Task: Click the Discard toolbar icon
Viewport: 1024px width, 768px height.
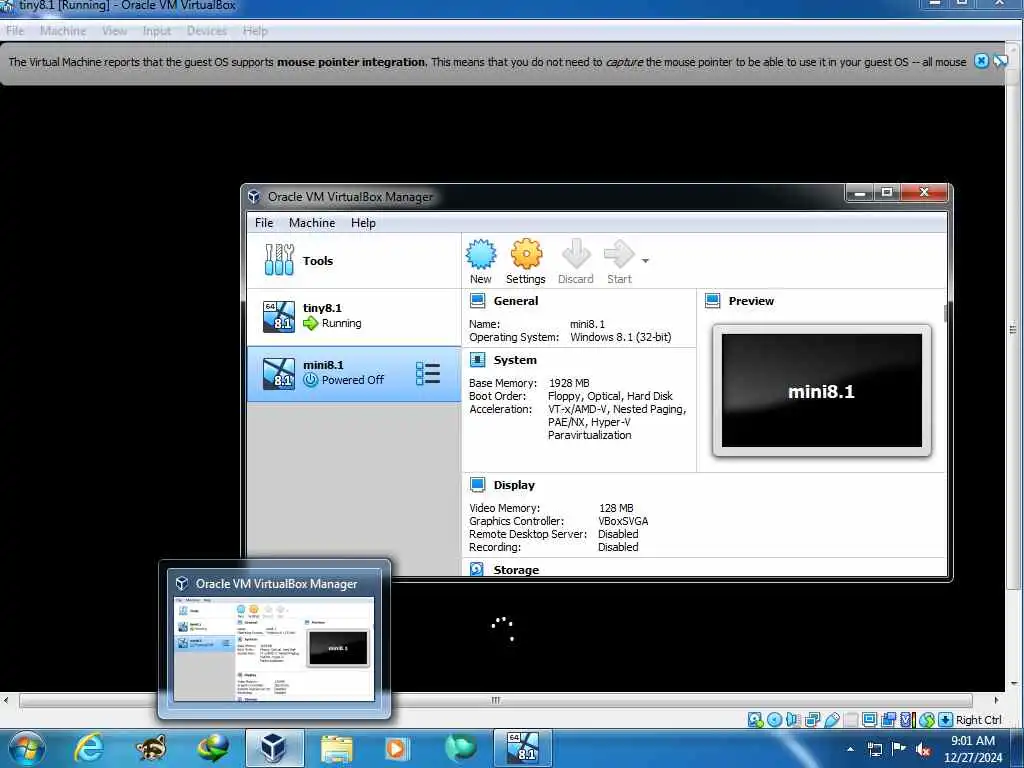Action: [x=575, y=261]
